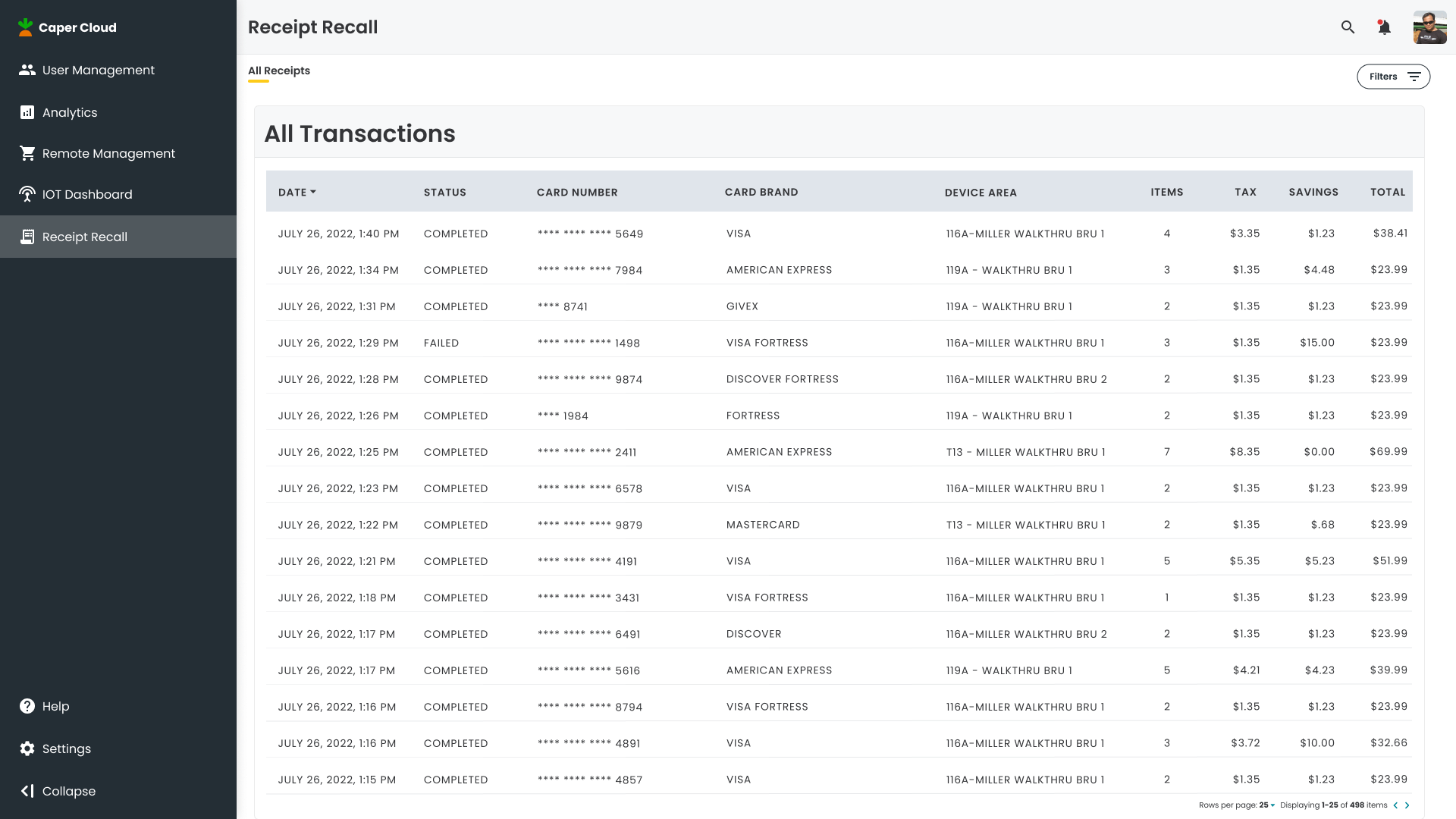
Task: Click the Caper Cloud carrot logo
Action: [x=26, y=27]
